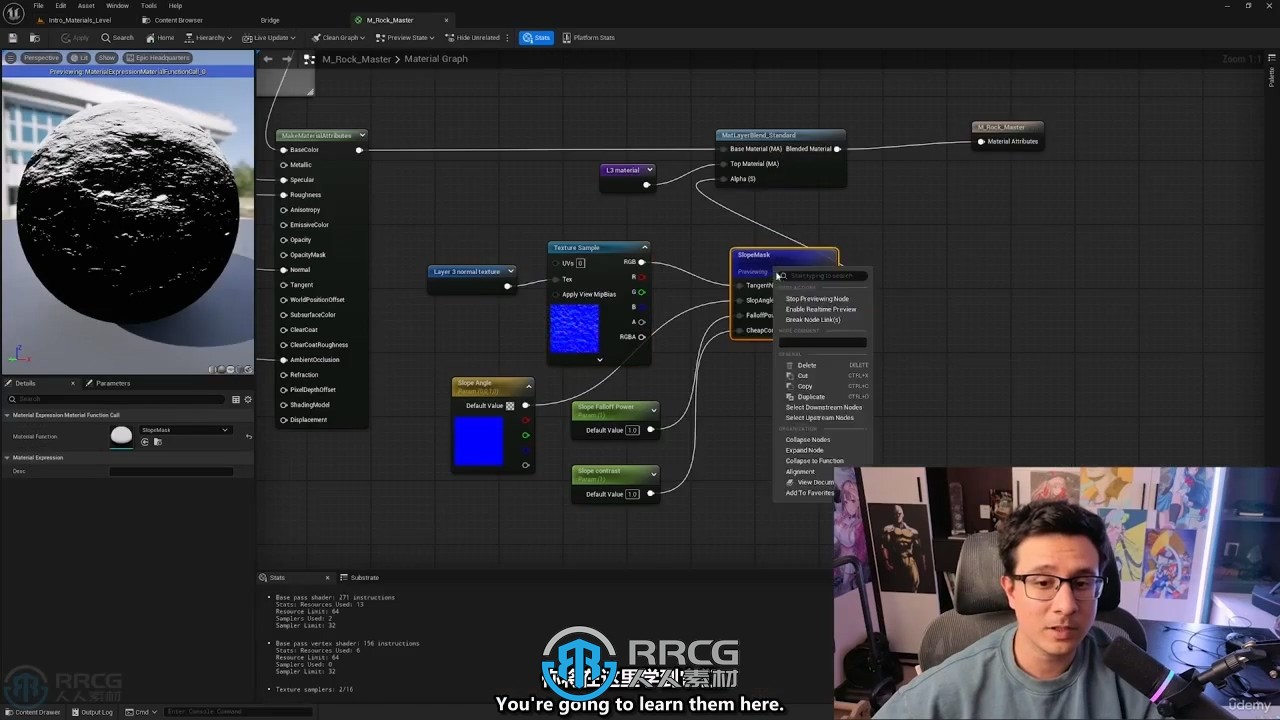Toggle the Lit view mode button
The height and width of the screenshot is (720, 1280).
pyautogui.click(x=79, y=58)
